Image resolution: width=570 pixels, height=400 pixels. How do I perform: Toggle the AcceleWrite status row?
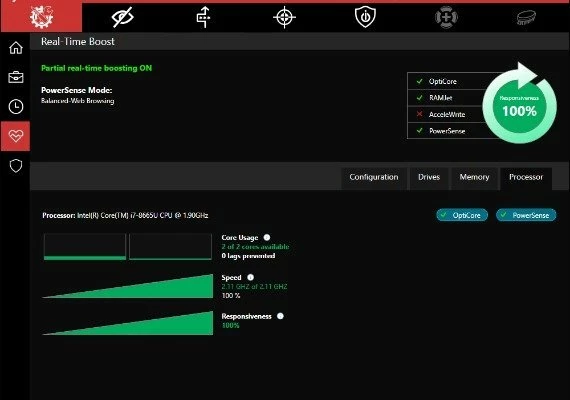point(447,114)
